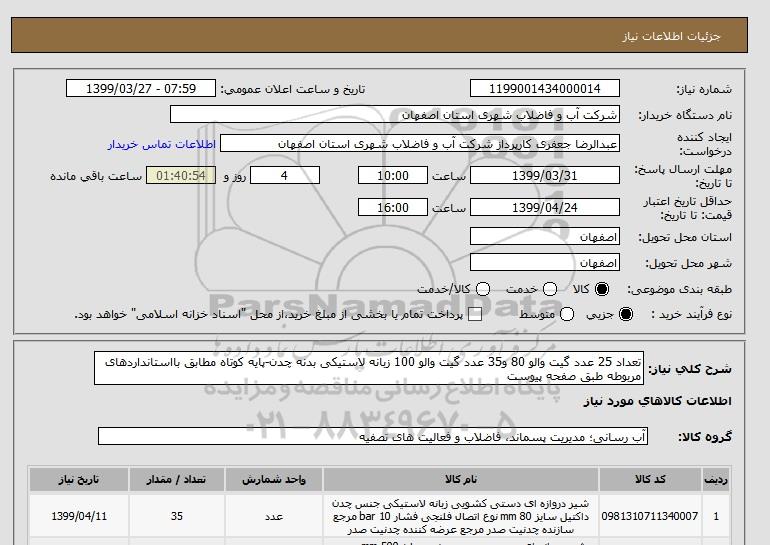Click the countdown timer 01:40:54
The height and width of the screenshot is (545, 770).
click(181, 175)
